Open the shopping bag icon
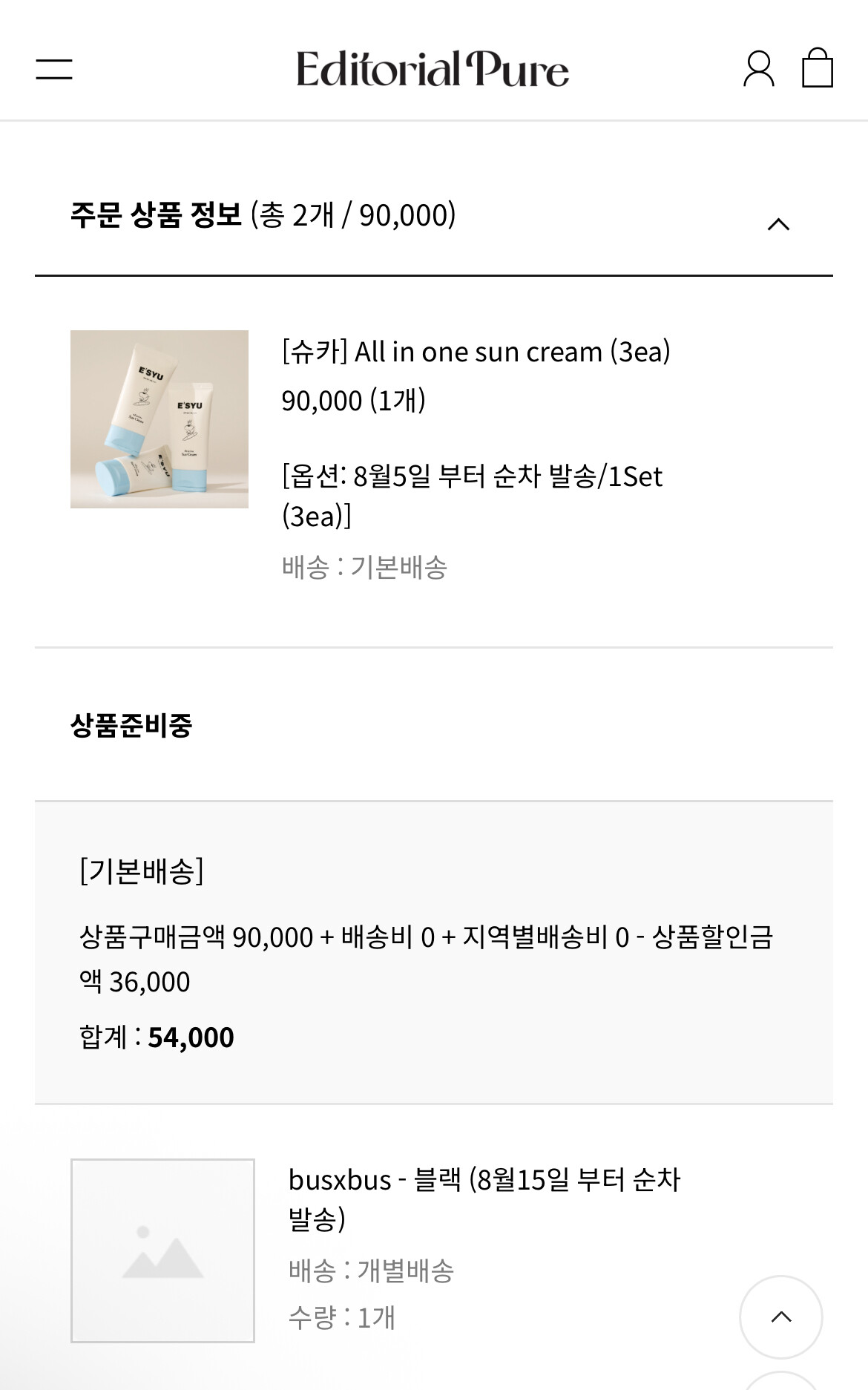 click(x=817, y=68)
